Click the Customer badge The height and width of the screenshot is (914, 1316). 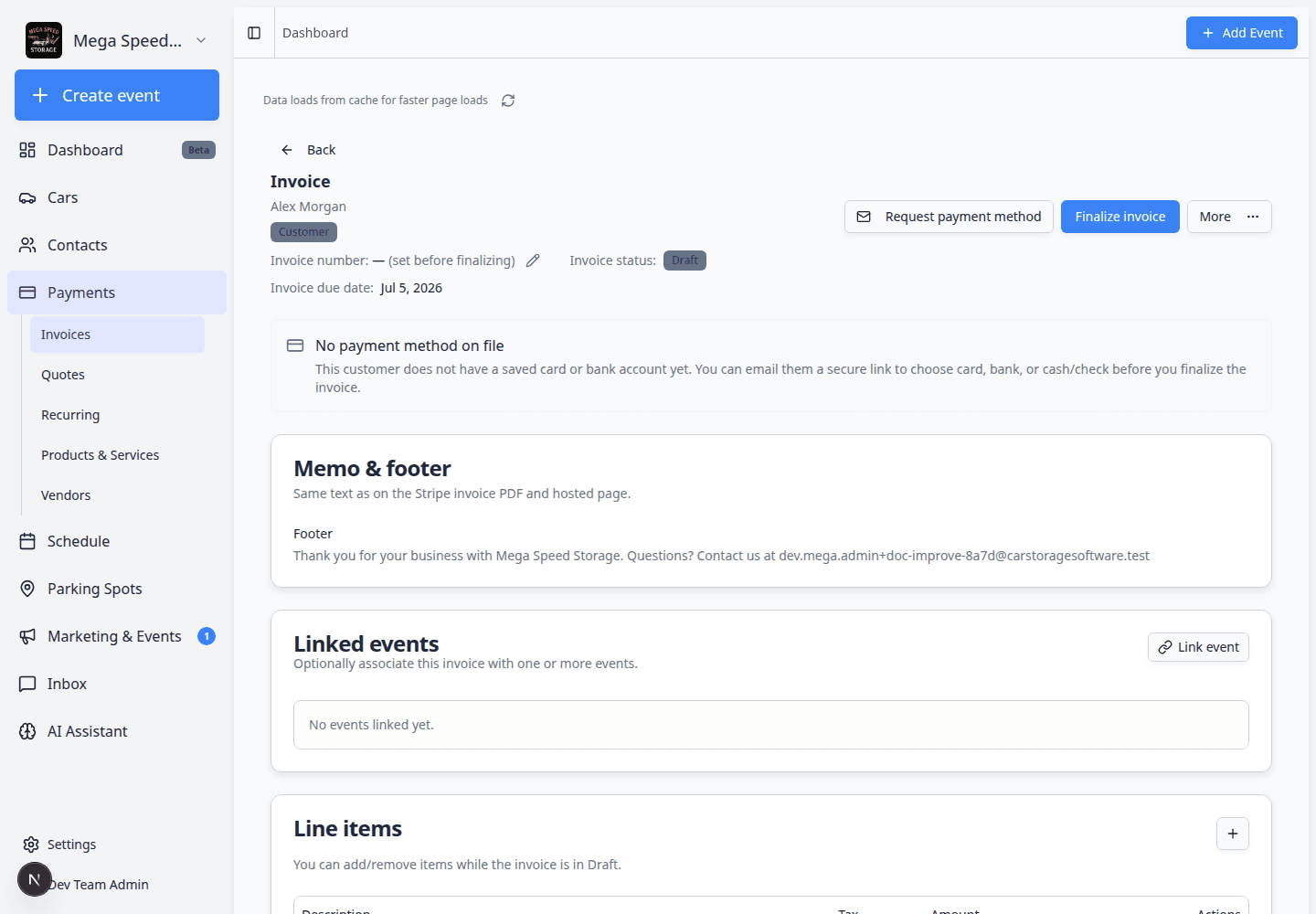pyautogui.click(x=303, y=232)
